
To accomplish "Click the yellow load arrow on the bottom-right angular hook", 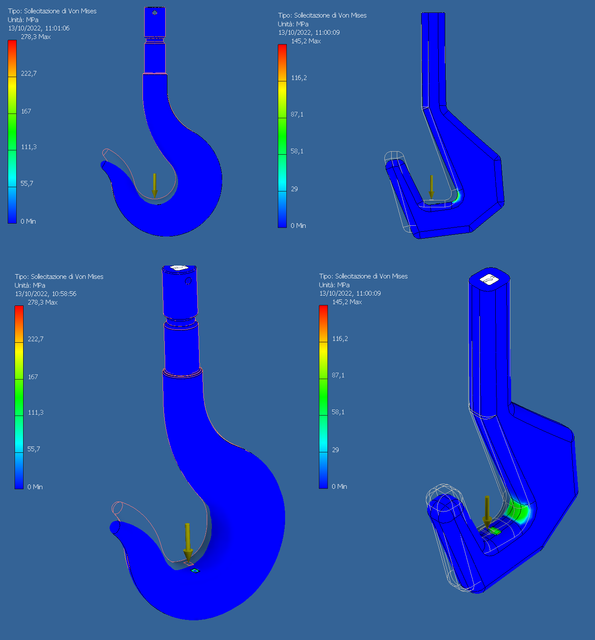I will [x=487, y=511].
